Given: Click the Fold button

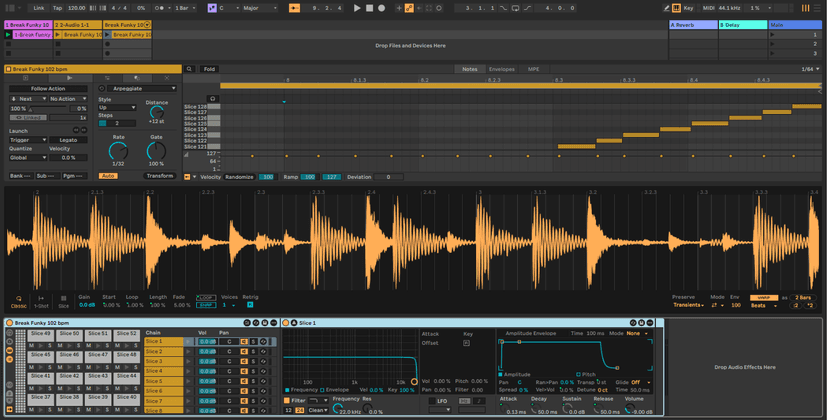Looking at the screenshot, I should coord(209,69).
